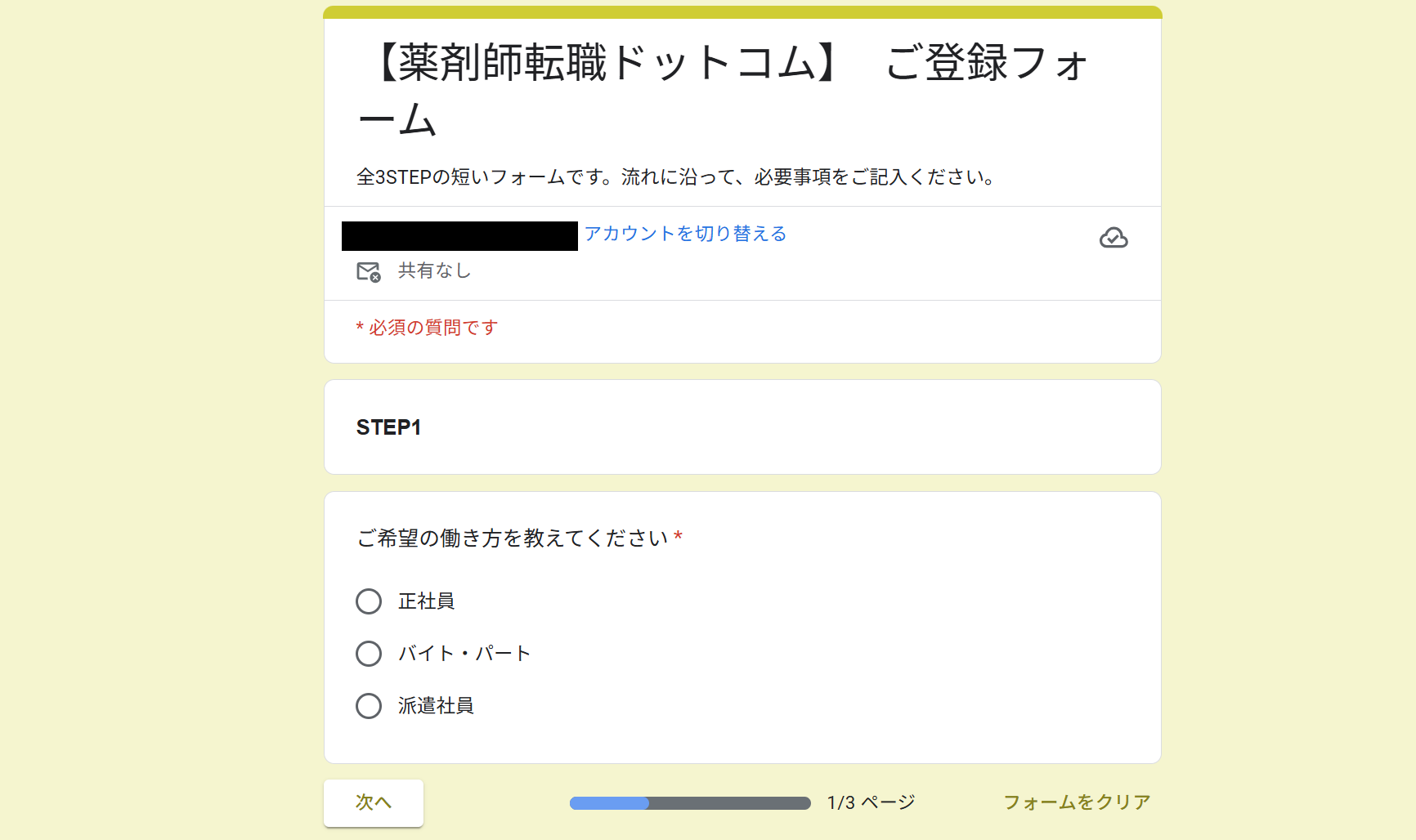This screenshot has width=1416, height=840.
Task: Select the 正社員 radio button
Action: click(368, 601)
